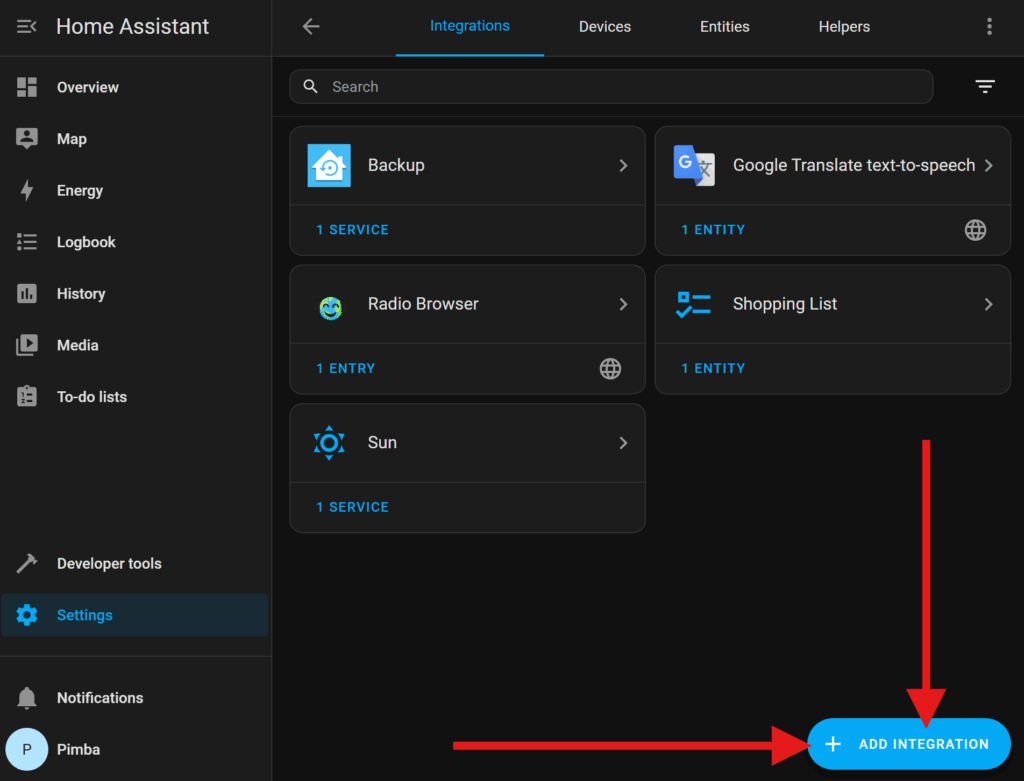Viewport: 1024px width, 781px height.
Task: Open the filter options icon
Action: 985,87
